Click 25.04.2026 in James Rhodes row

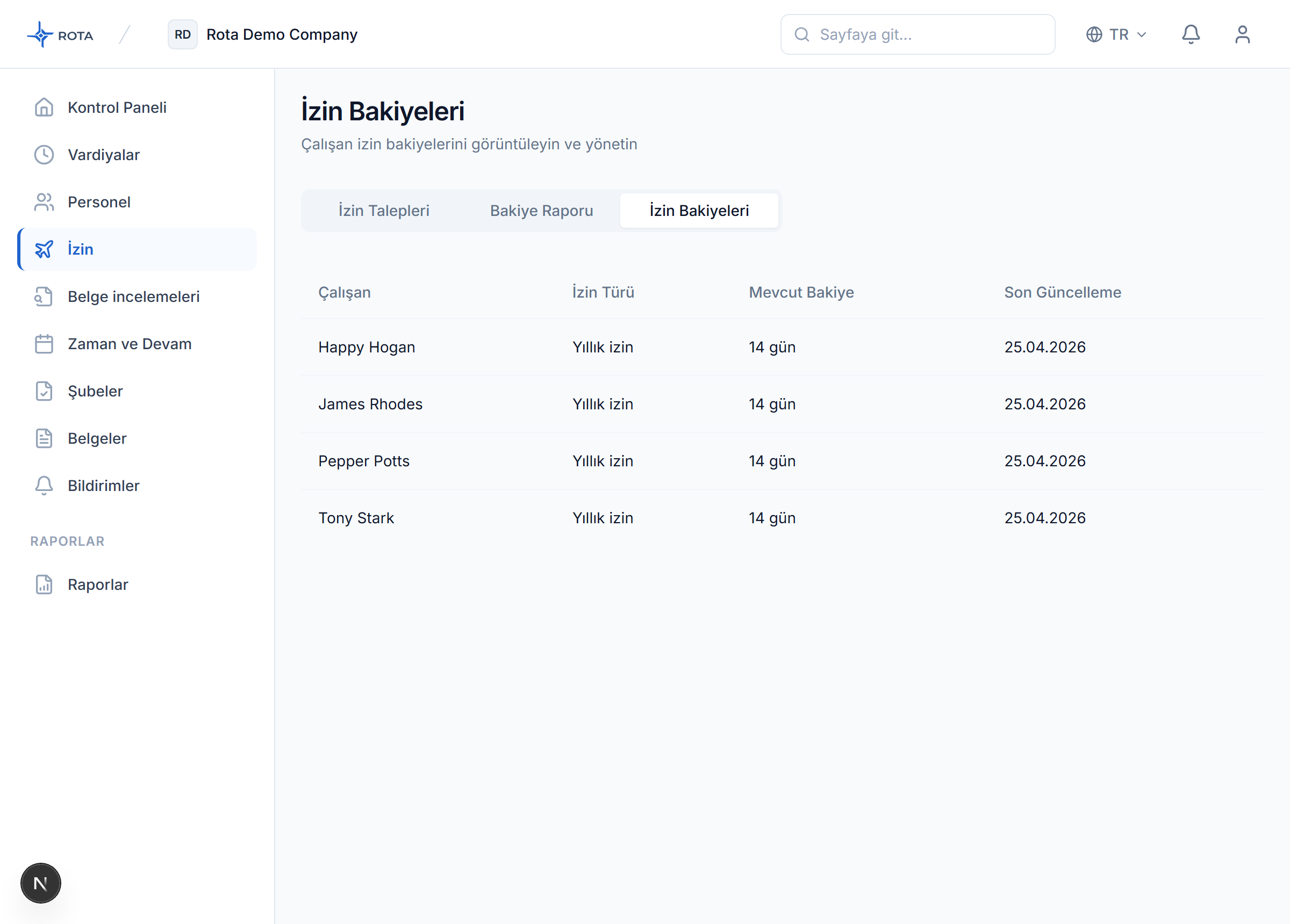(x=1045, y=405)
